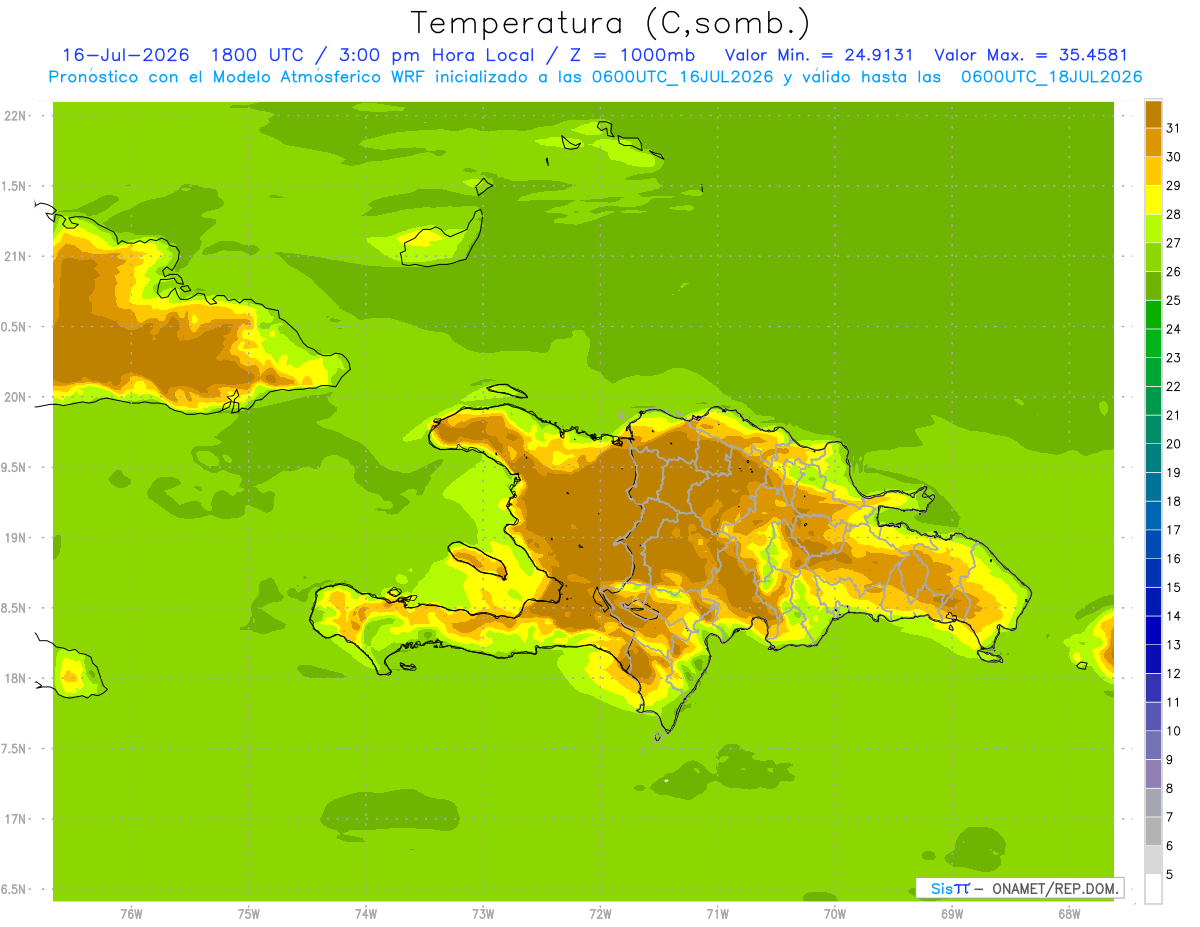Click 'Valor Min. = 24.9131' text

[819, 55]
